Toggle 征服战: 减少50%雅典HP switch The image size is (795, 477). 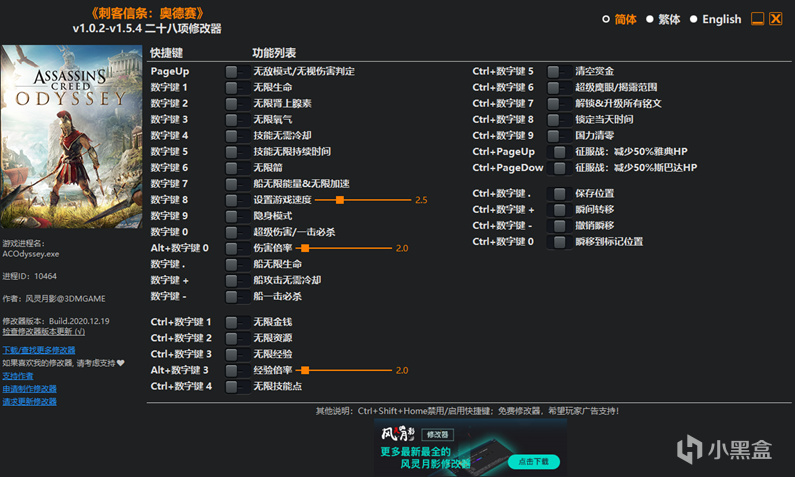point(559,152)
